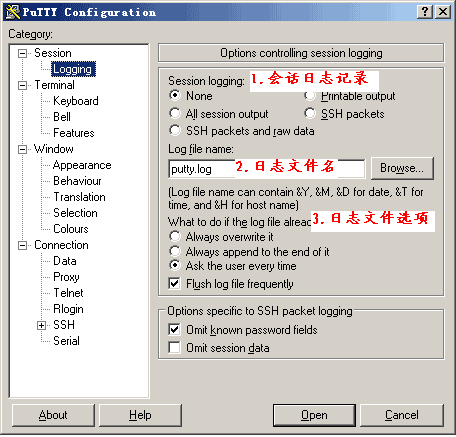Select Data under Connection
The width and height of the screenshot is (456, 437).
pyautogui.click(x=65, y=261)
